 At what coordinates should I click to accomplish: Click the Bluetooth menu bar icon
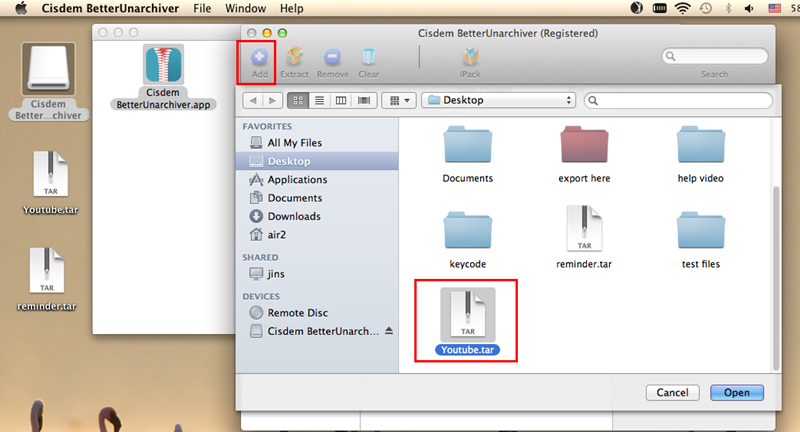pyautogui.click(x=729, y=8)
